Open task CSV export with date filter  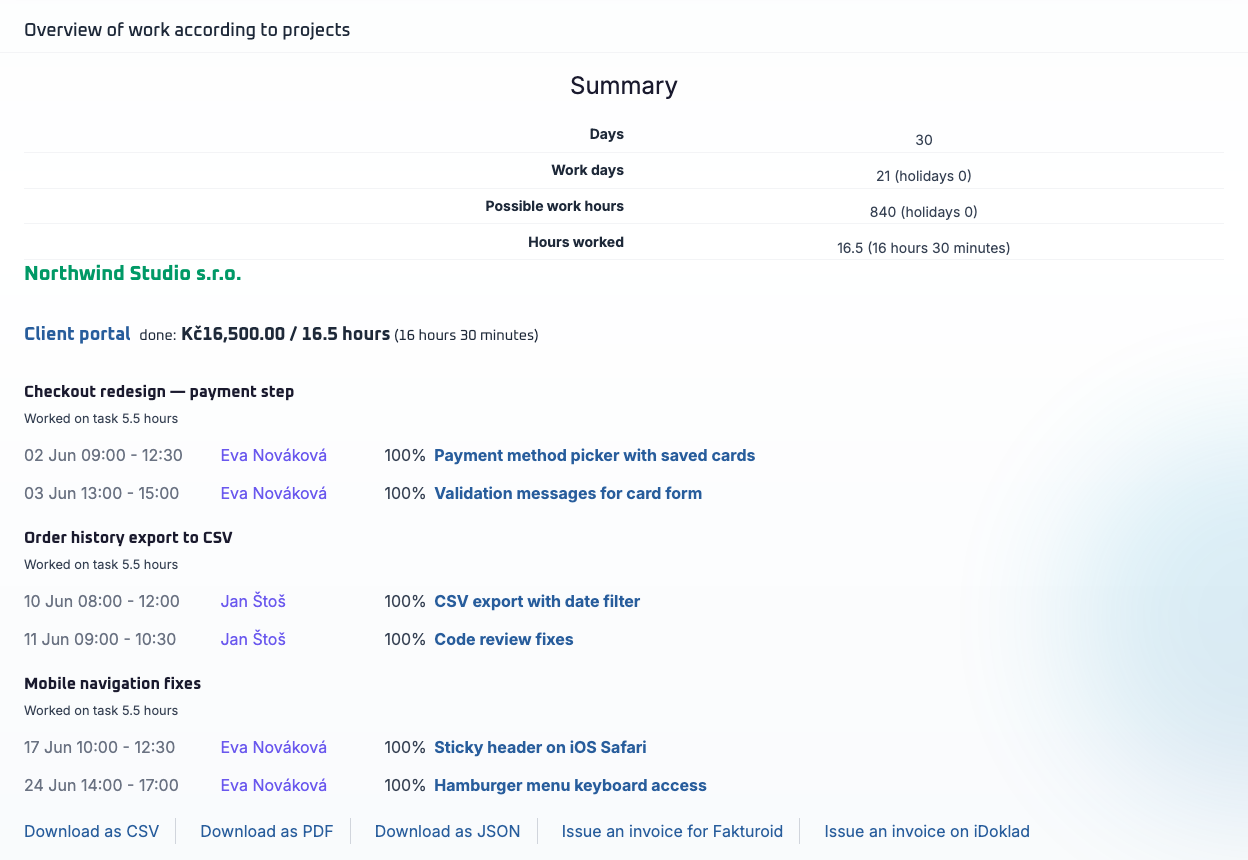[x=537, y=601]
